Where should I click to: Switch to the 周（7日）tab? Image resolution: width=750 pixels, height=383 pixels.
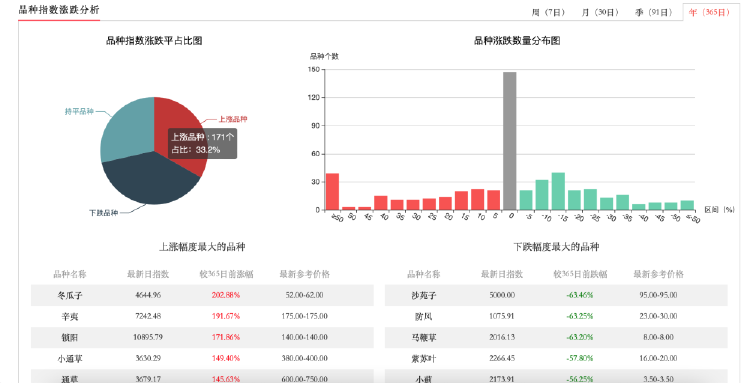(548, 12)
